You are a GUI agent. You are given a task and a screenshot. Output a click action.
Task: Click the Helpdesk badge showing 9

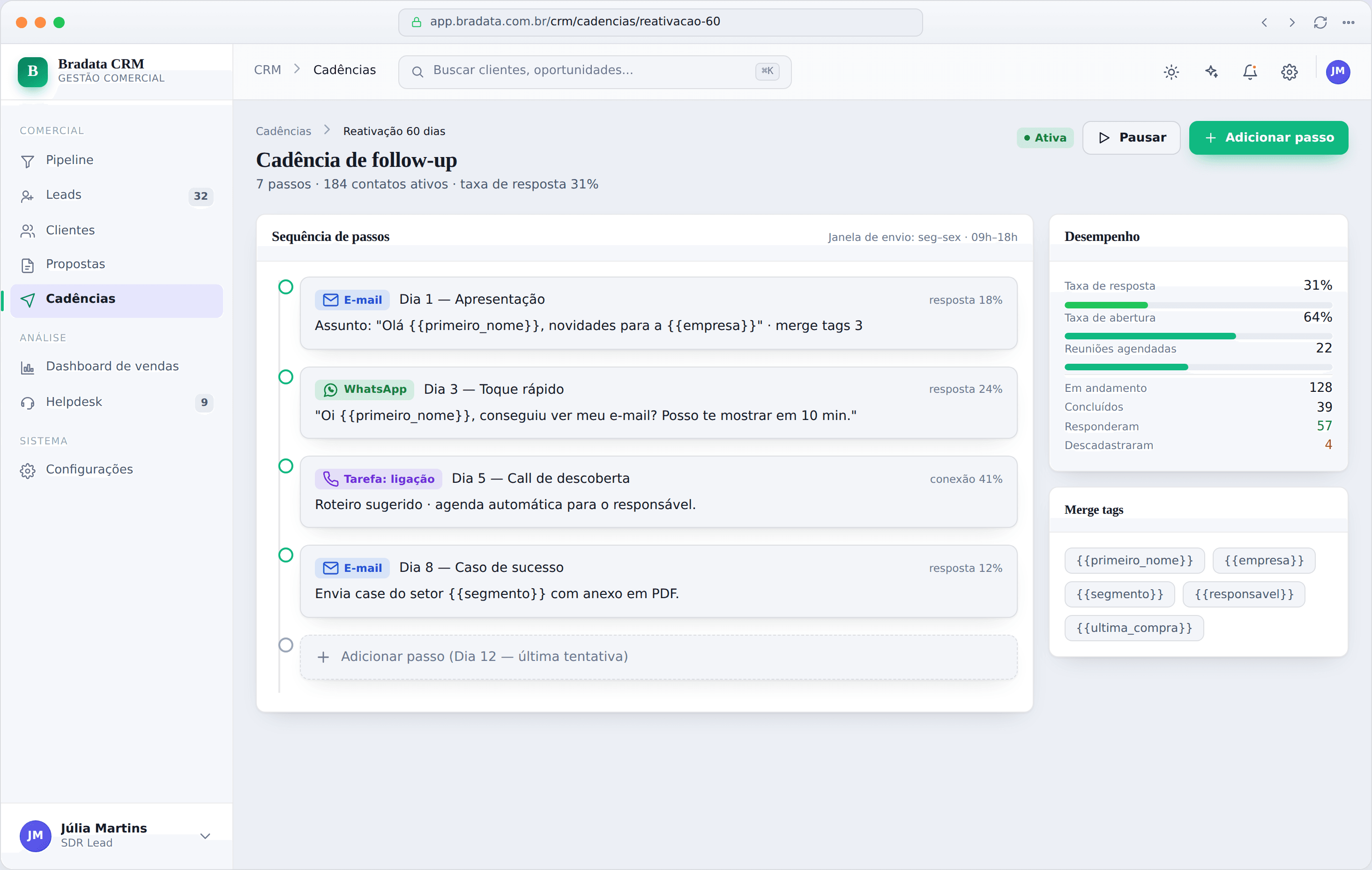pyautogui.click(x=204, y=403)
